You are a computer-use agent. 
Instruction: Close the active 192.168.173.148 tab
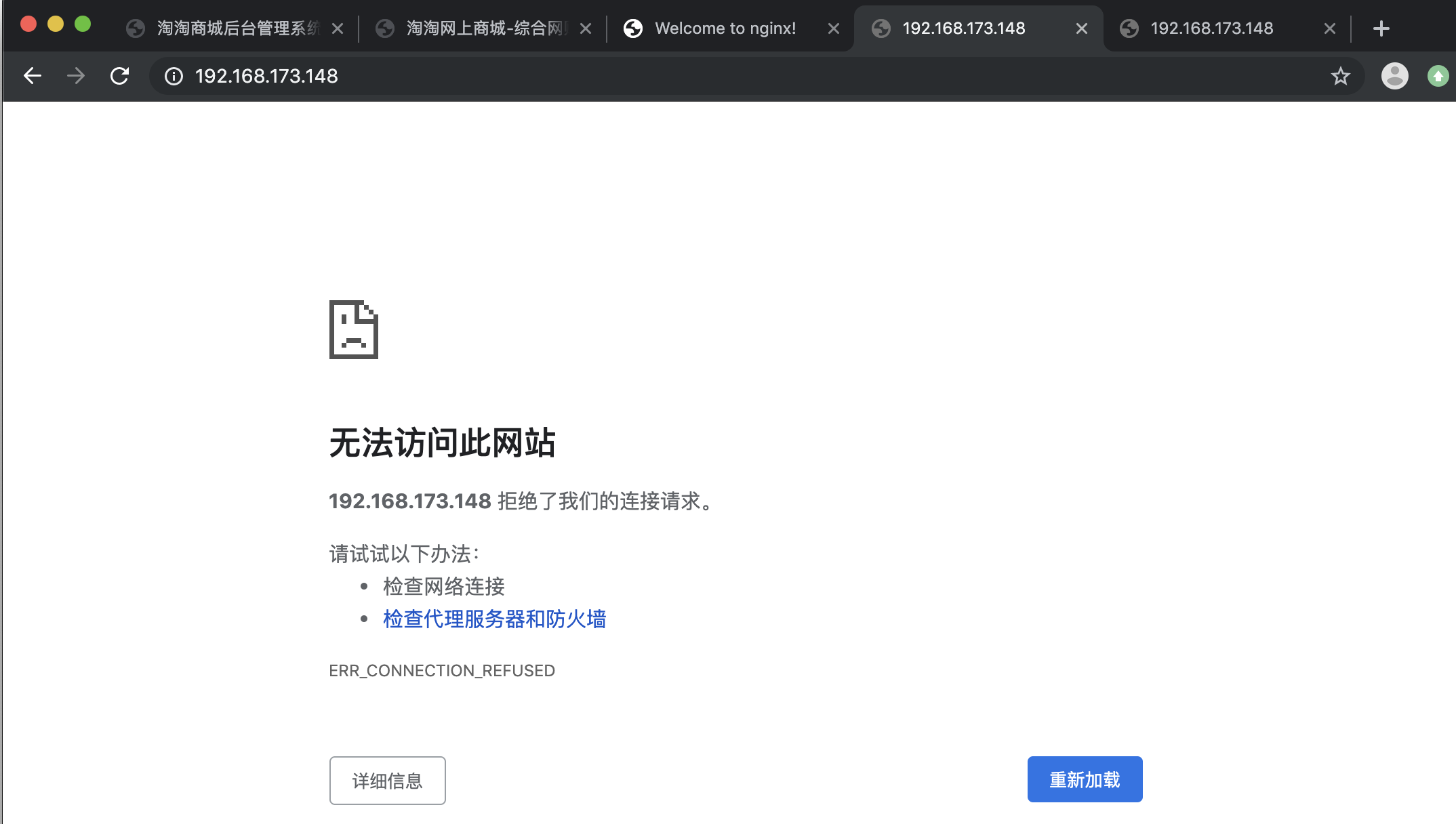click(x=1082, y=28)
